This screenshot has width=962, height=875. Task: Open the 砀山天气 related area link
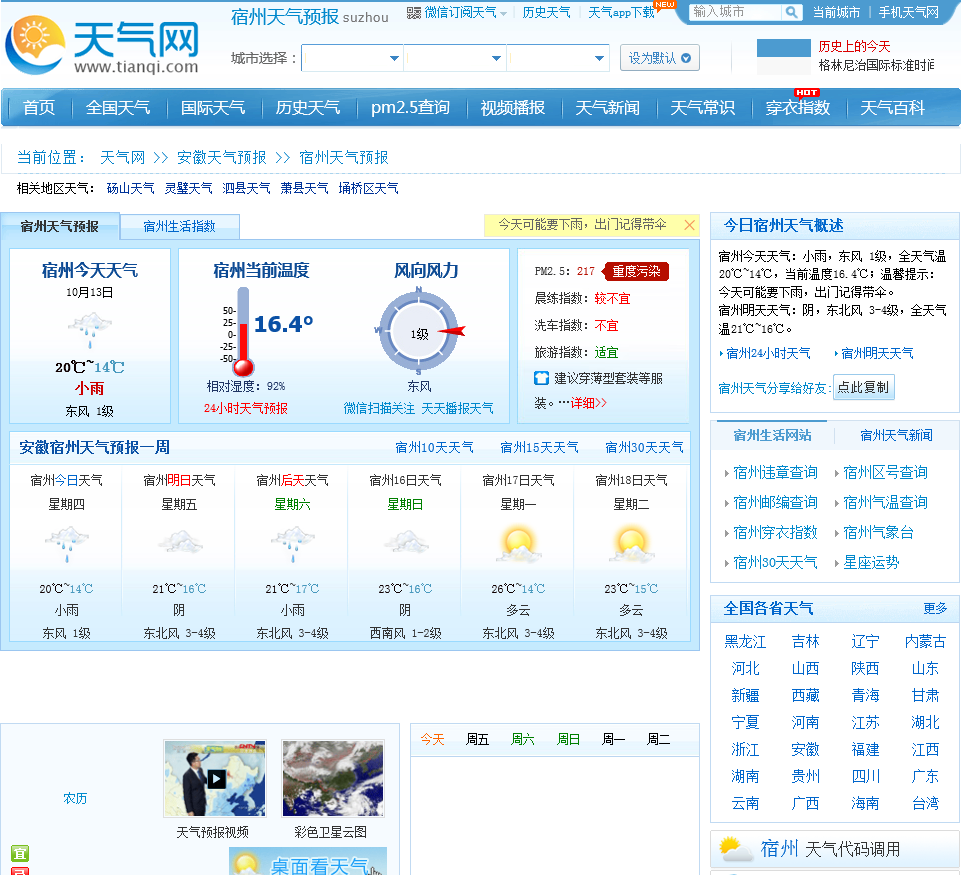[x=130, y=188]
